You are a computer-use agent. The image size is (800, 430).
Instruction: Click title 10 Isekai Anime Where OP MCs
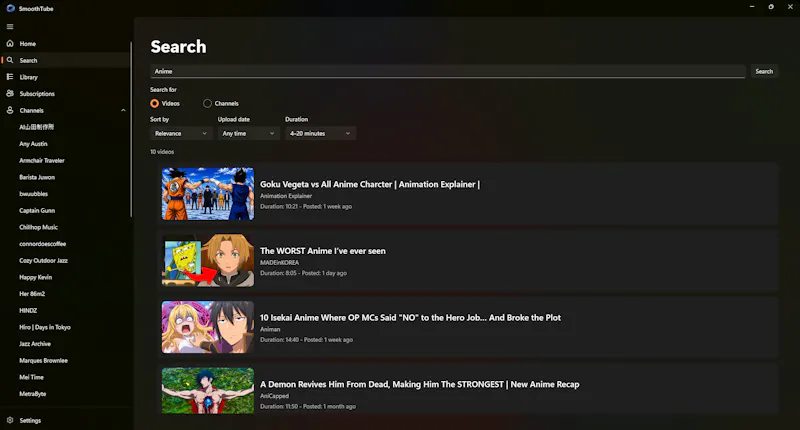pos(410,318)
